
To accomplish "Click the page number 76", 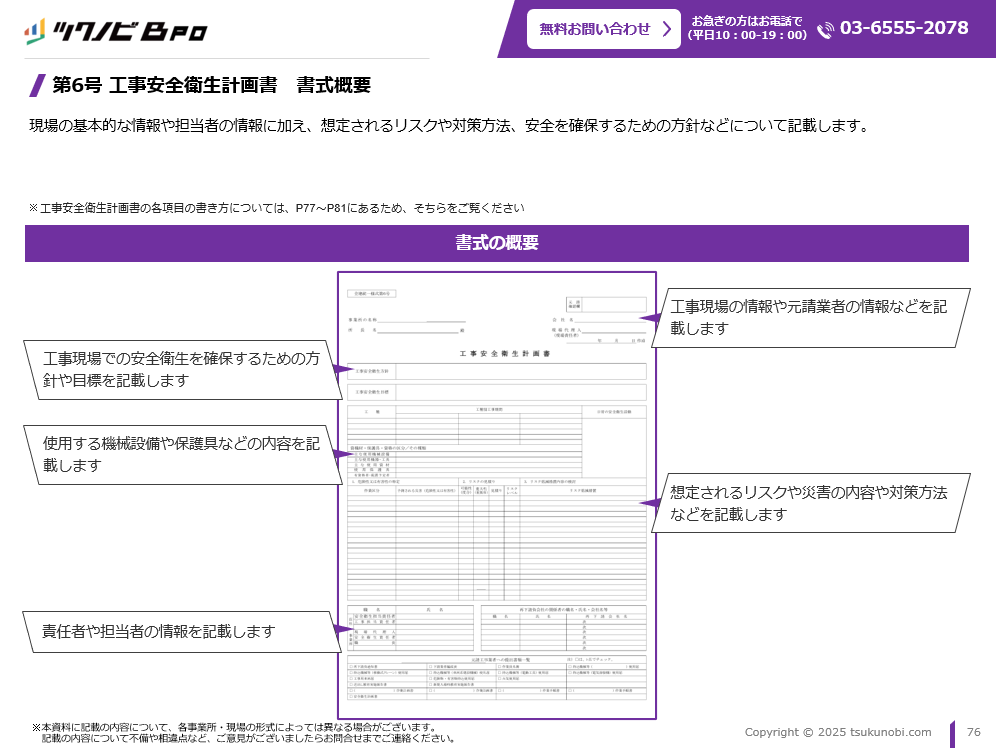I will [x=974, y=732].
